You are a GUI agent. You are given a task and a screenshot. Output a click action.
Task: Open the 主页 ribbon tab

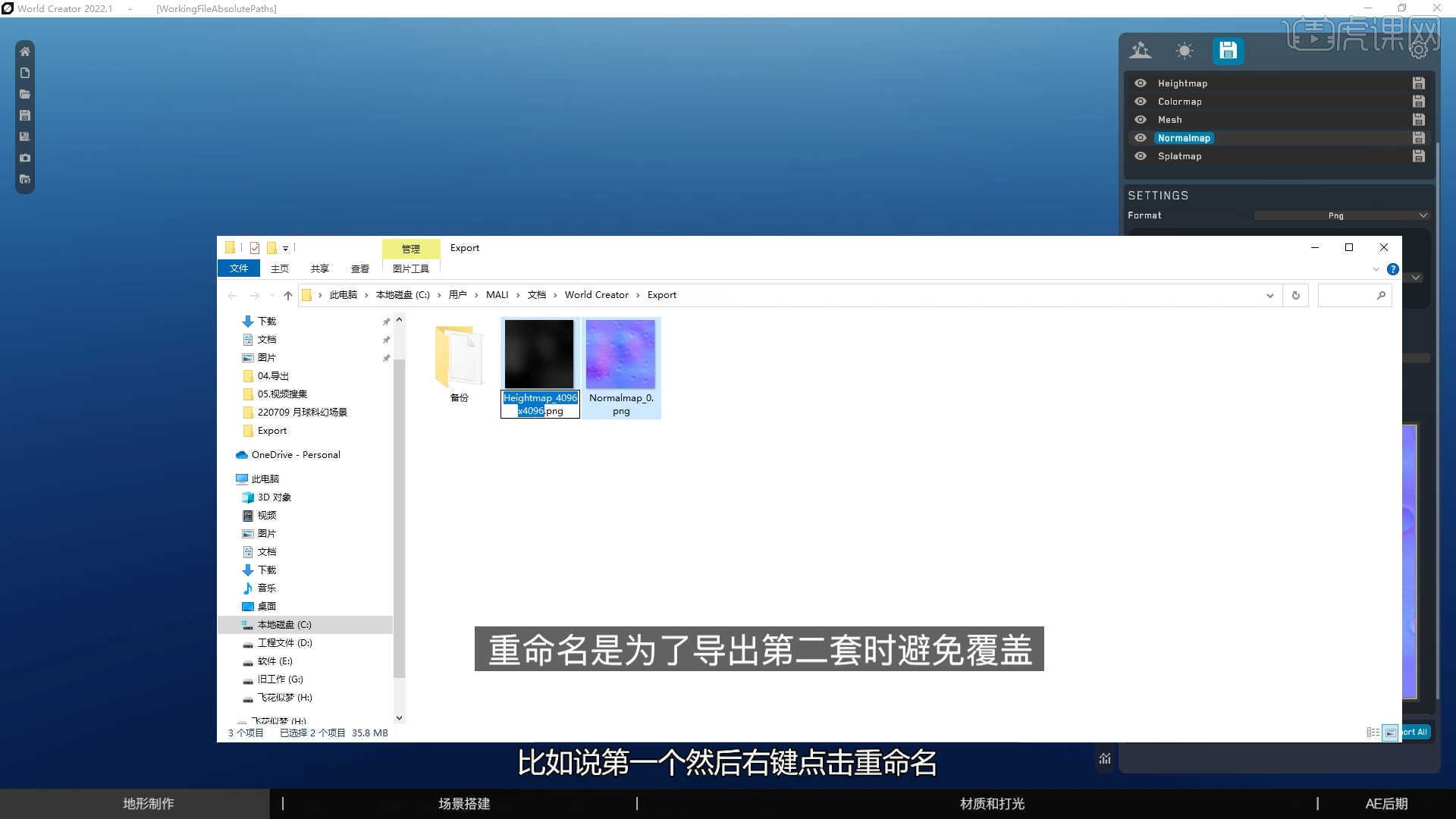tap(280, 268)
